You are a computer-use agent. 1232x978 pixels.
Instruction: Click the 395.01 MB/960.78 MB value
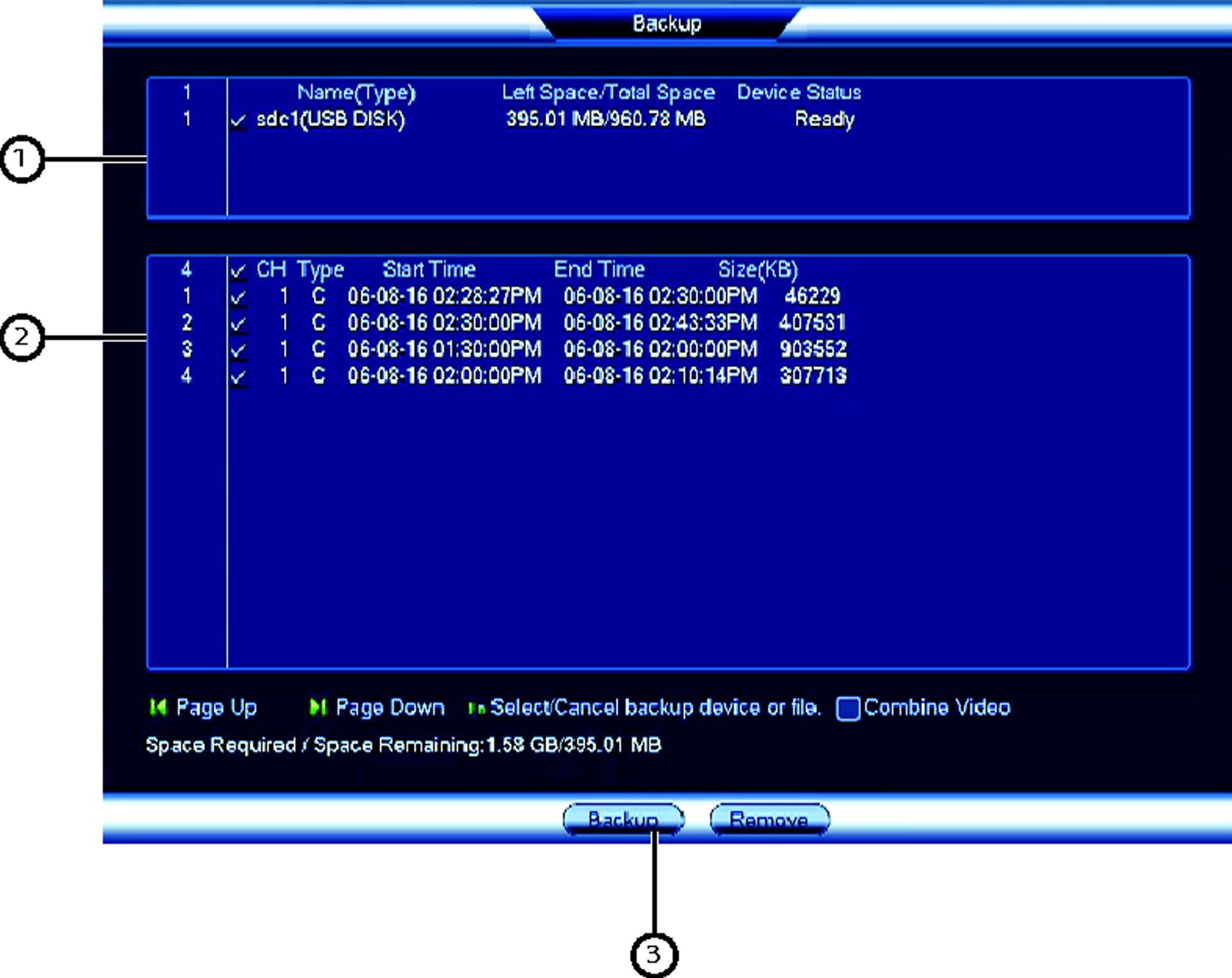tap(606, 119)
